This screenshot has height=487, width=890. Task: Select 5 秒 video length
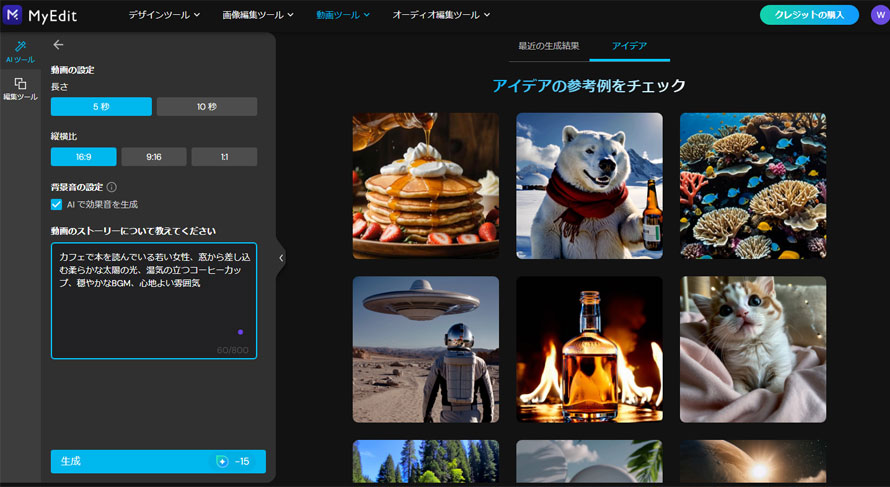[101, 107]
